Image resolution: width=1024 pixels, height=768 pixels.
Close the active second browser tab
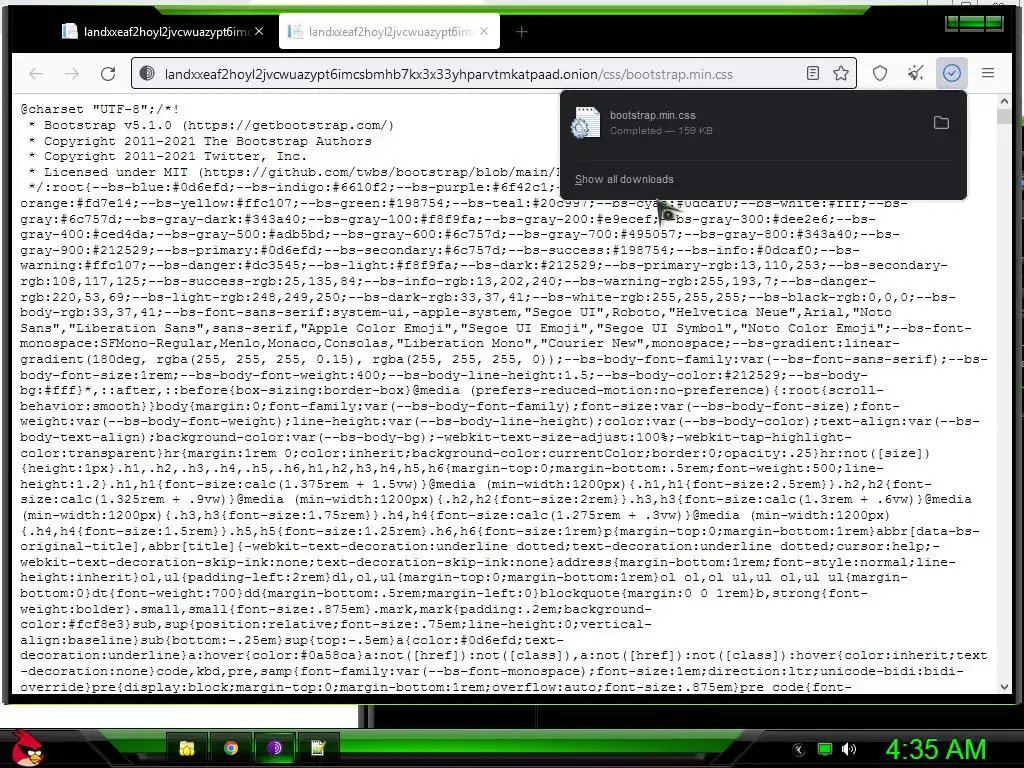(484, 31)
